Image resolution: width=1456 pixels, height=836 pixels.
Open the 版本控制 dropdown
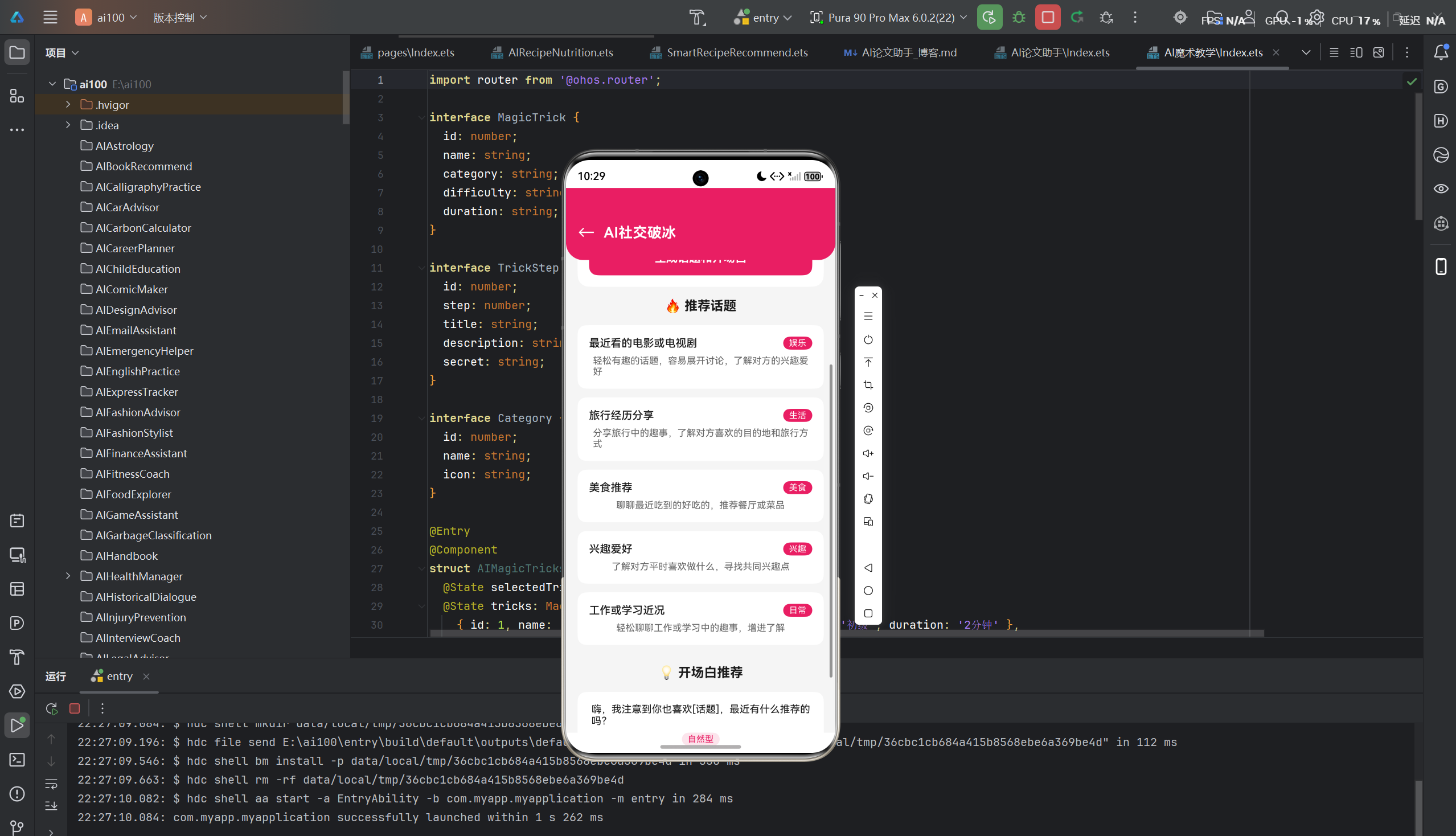(x=180, y=17)
